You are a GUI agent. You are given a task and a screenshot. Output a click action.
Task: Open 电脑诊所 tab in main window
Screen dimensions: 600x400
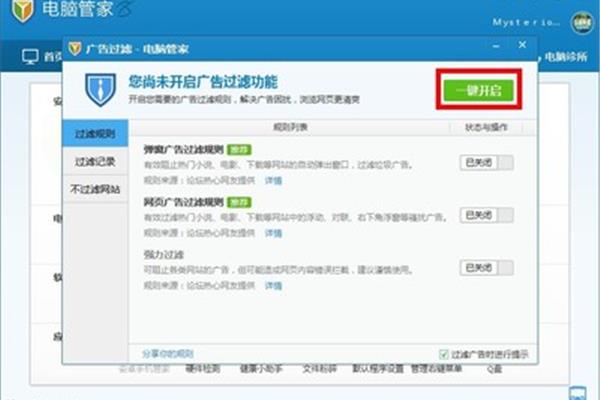click(x=566, y=57)
